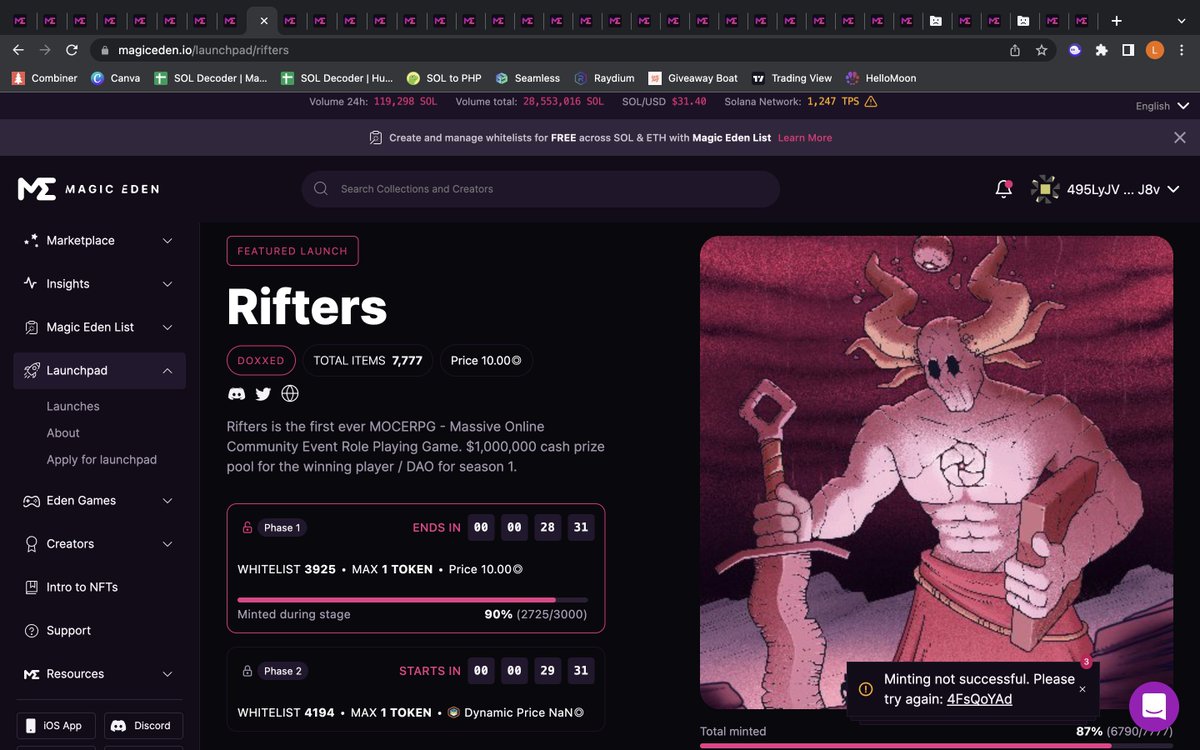Open the notifications bell

coord(1003,189)
